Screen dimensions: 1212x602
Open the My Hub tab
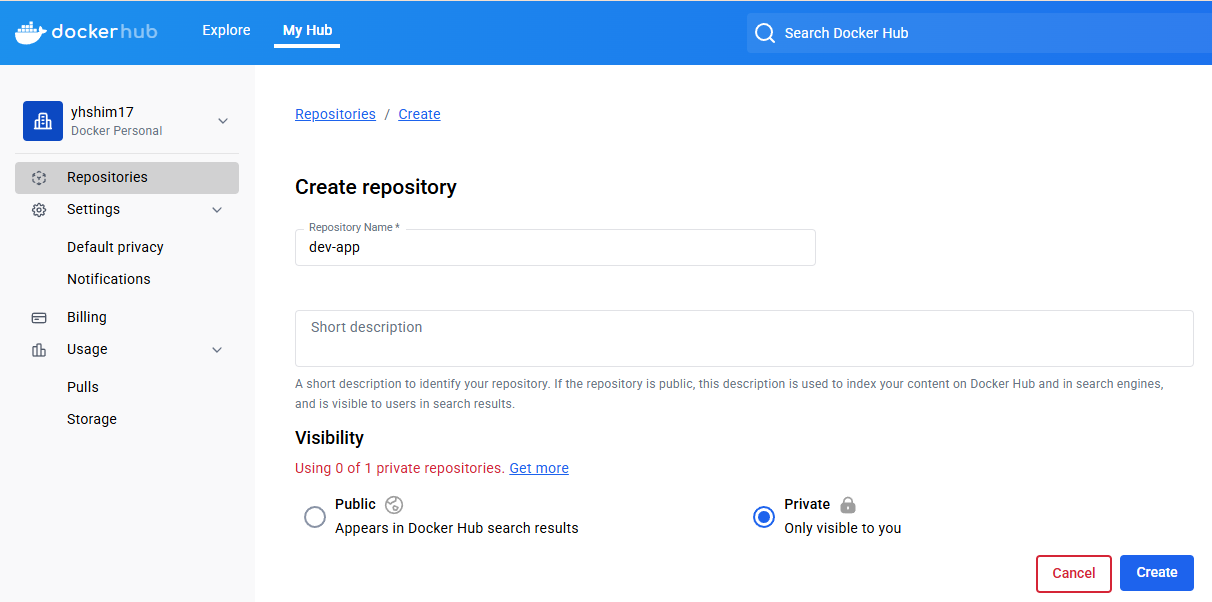pyautogui.click(x=307, y=30)
